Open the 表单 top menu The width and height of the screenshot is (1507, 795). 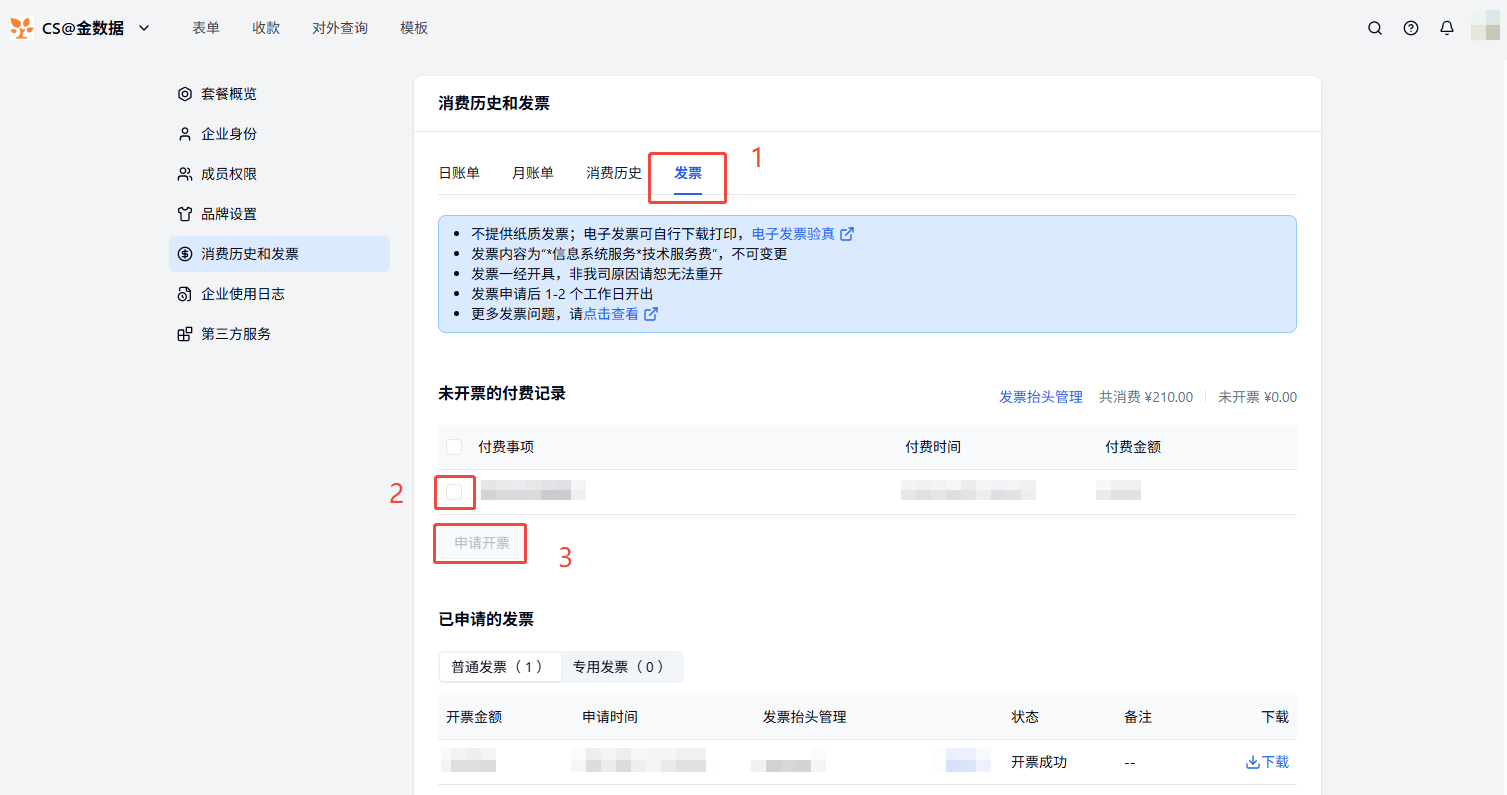click(x=206, y=28)
